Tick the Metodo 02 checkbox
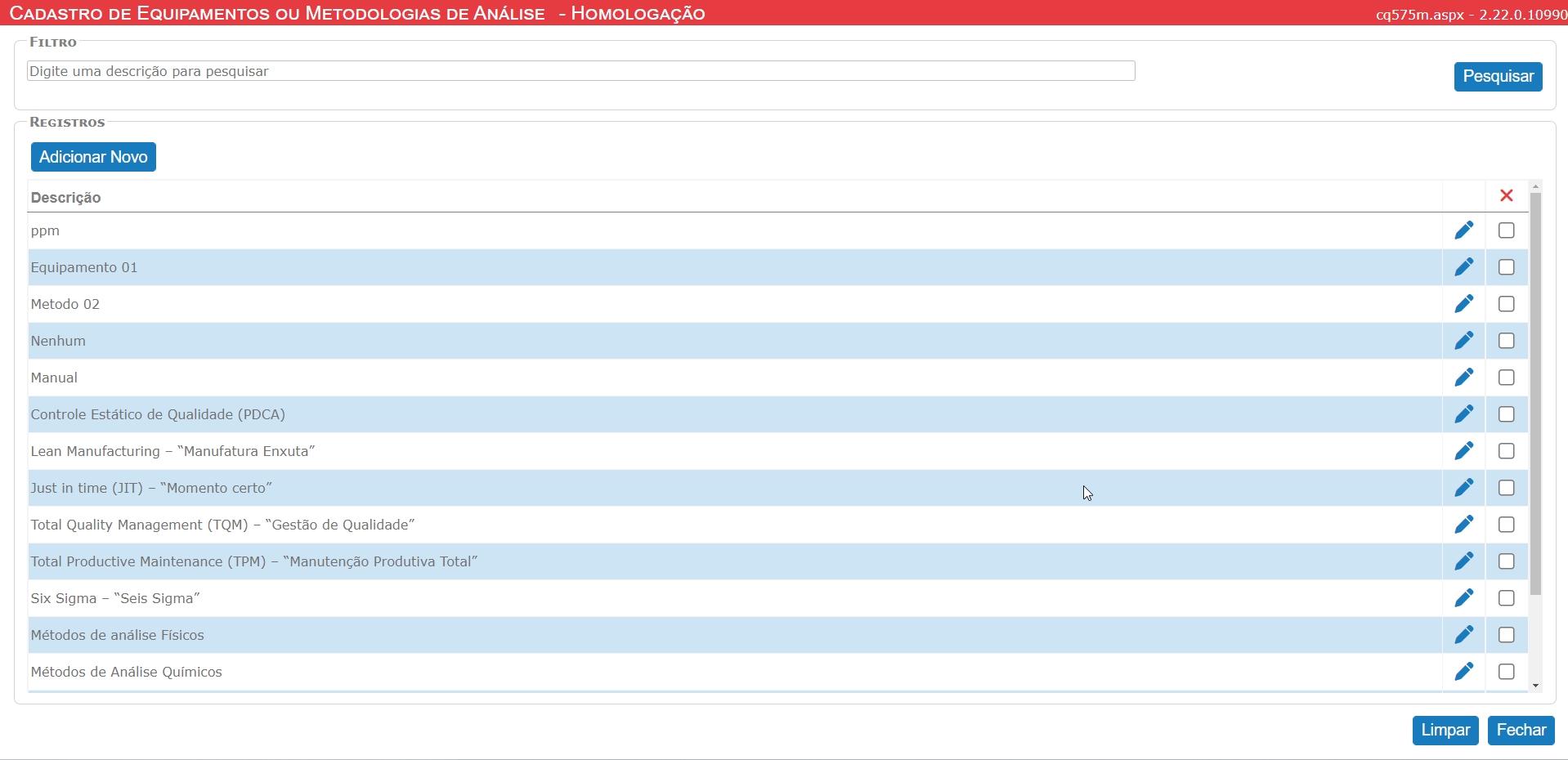1568x760 pixels. 1507,304
